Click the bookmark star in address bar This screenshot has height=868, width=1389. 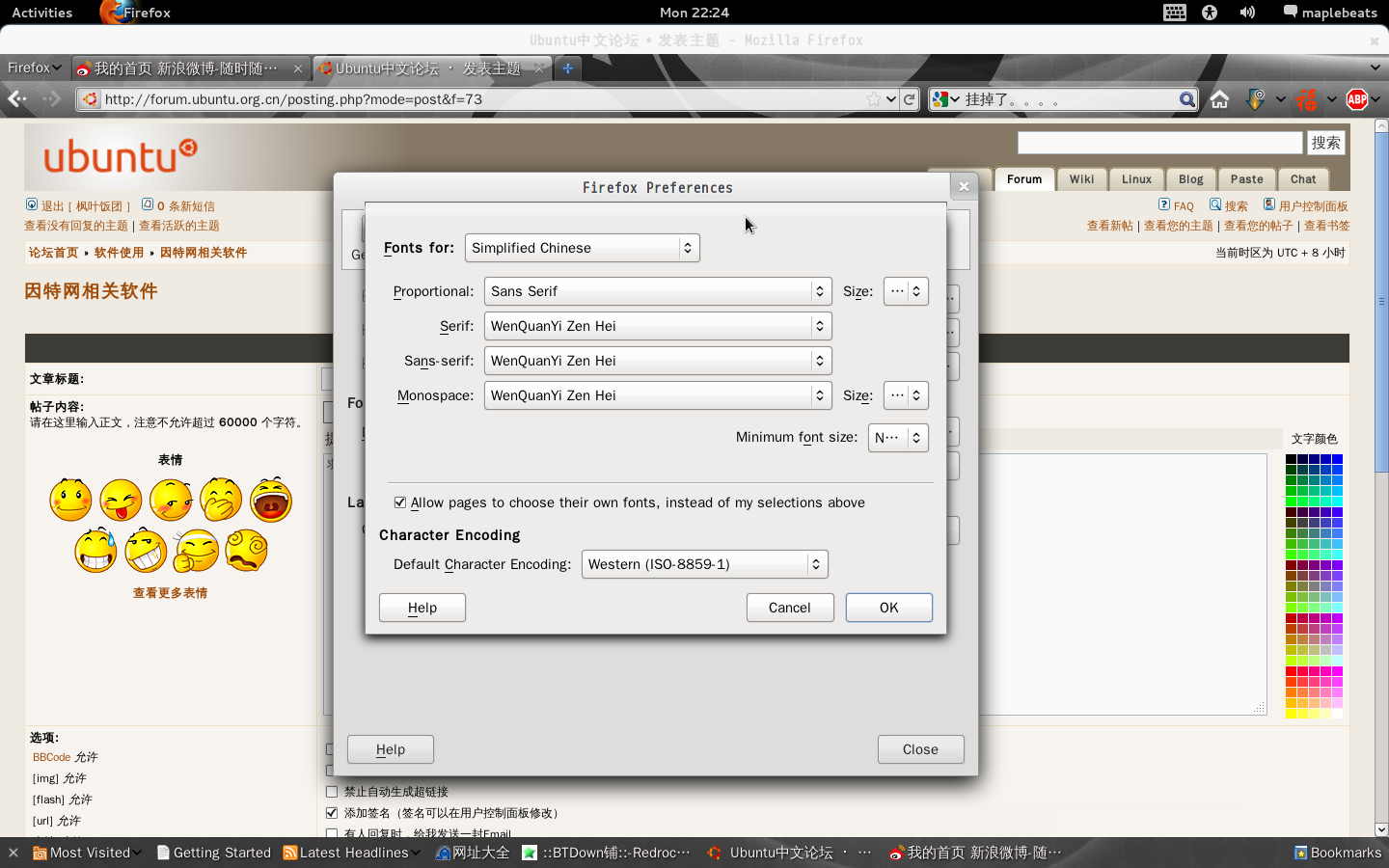tap(873, 99)
